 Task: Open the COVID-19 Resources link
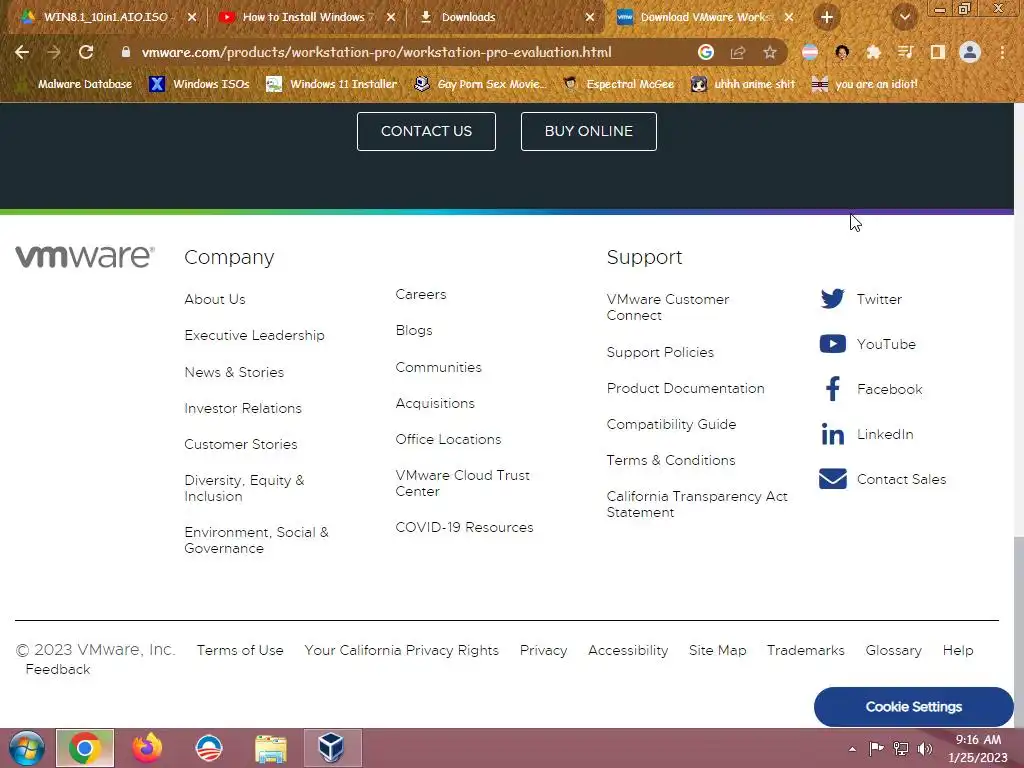(x=464, y=527)
